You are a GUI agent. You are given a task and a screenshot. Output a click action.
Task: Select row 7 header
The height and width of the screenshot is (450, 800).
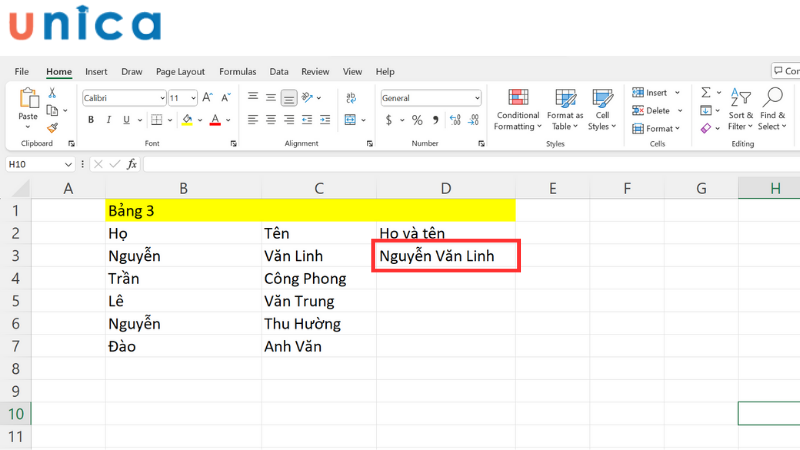[x=15, y=346]
